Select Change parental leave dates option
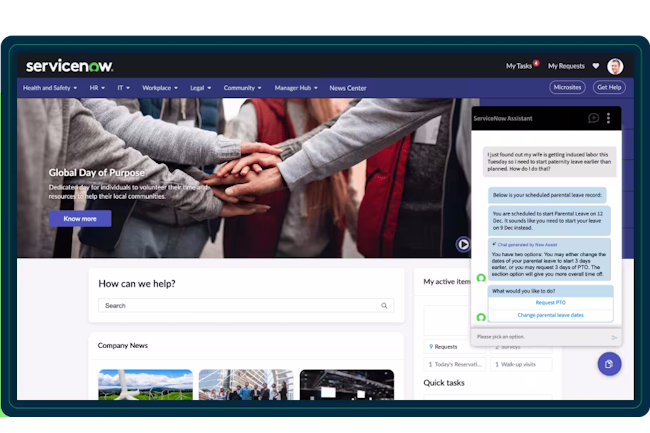 pos(550,315)
